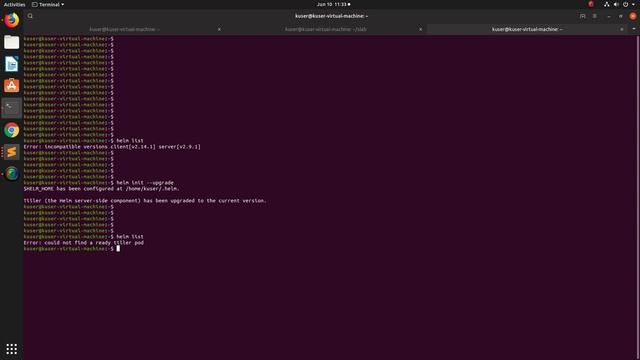
Task: Open the globe app icon in dock
Action: 11,174
